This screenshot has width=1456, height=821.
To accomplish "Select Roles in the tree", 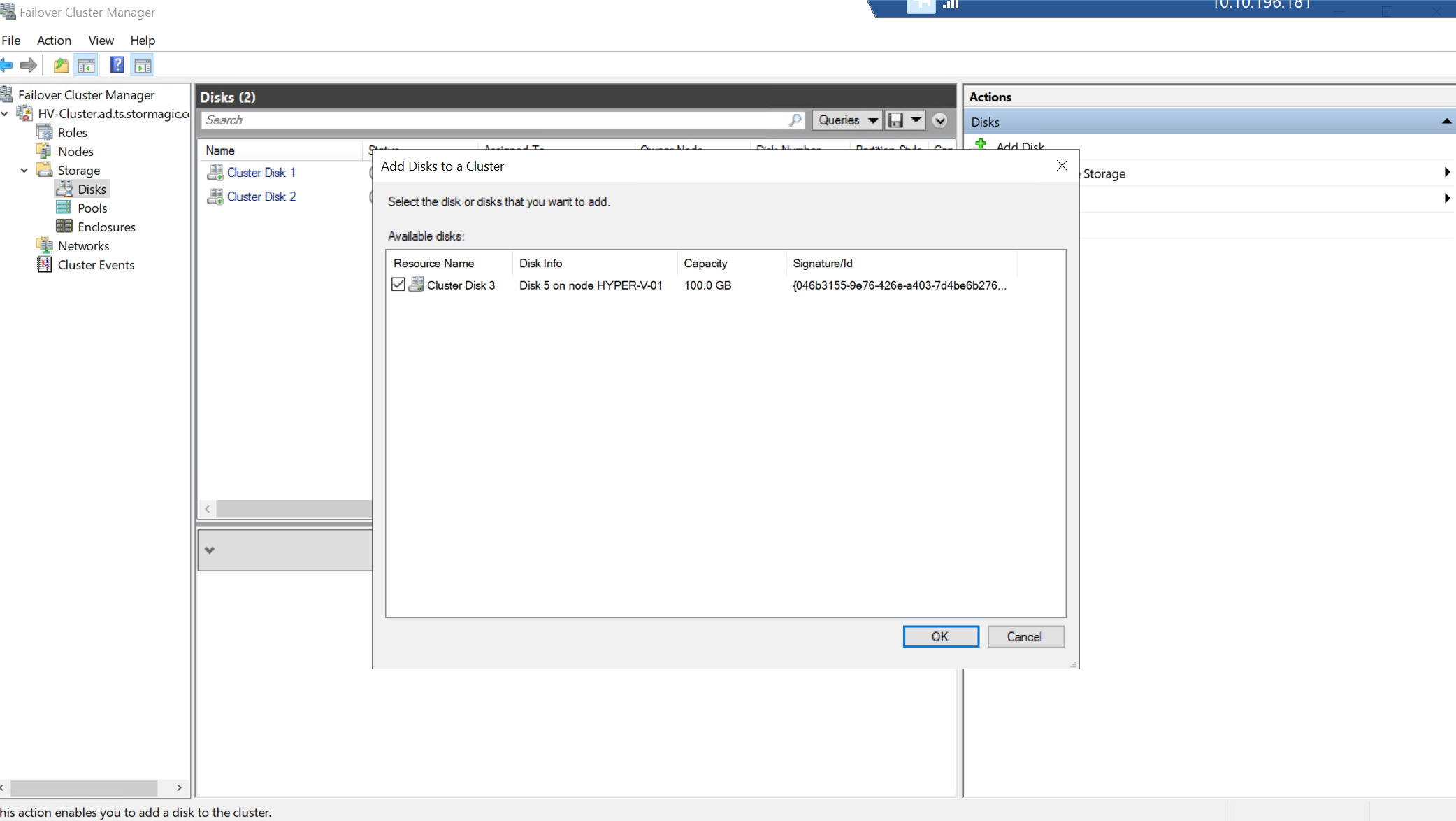I will pos(73,132).
